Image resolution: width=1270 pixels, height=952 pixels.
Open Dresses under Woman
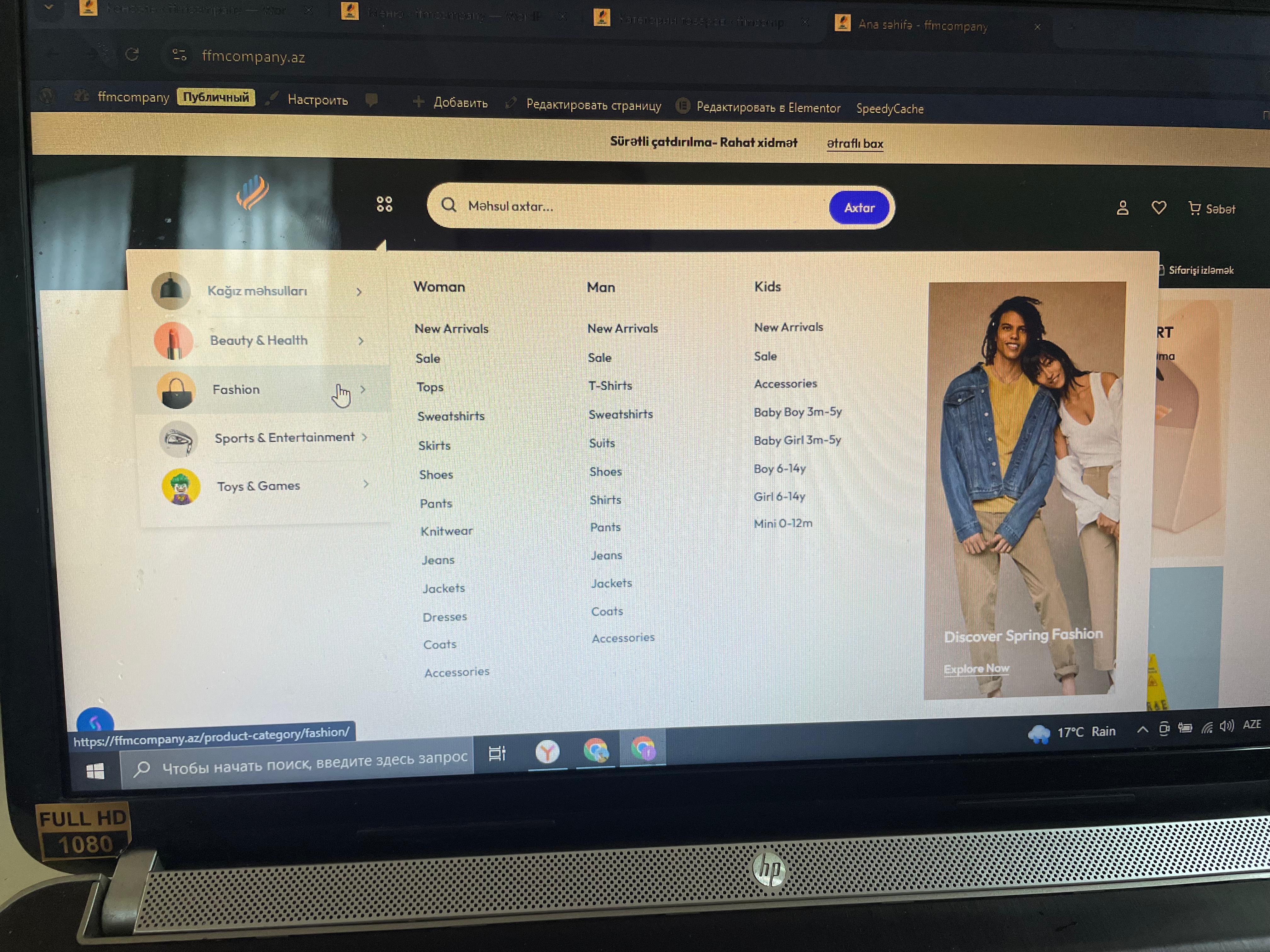pos(445,617)
